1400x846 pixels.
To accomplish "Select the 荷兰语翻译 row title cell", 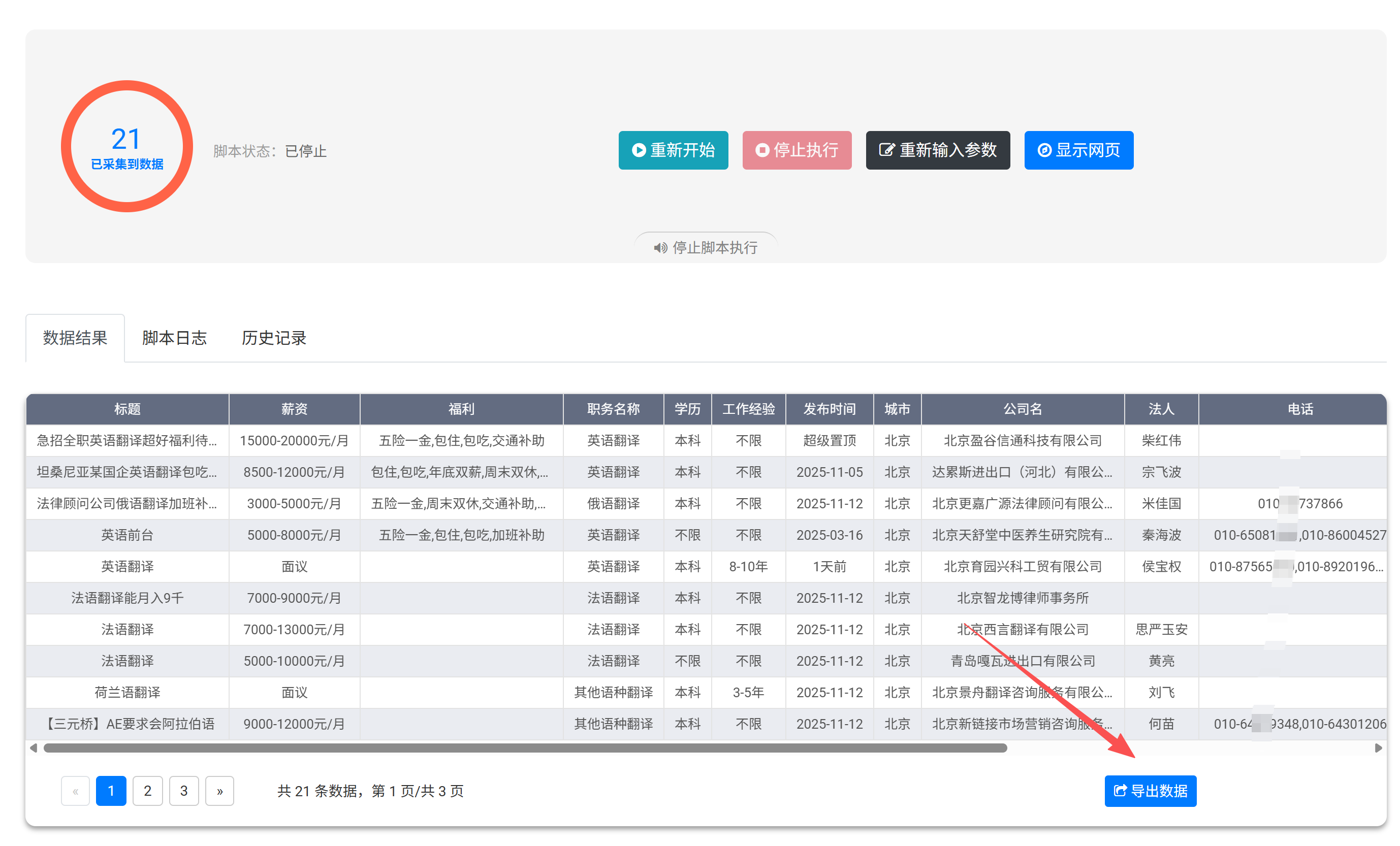I will tap(128, 692).
